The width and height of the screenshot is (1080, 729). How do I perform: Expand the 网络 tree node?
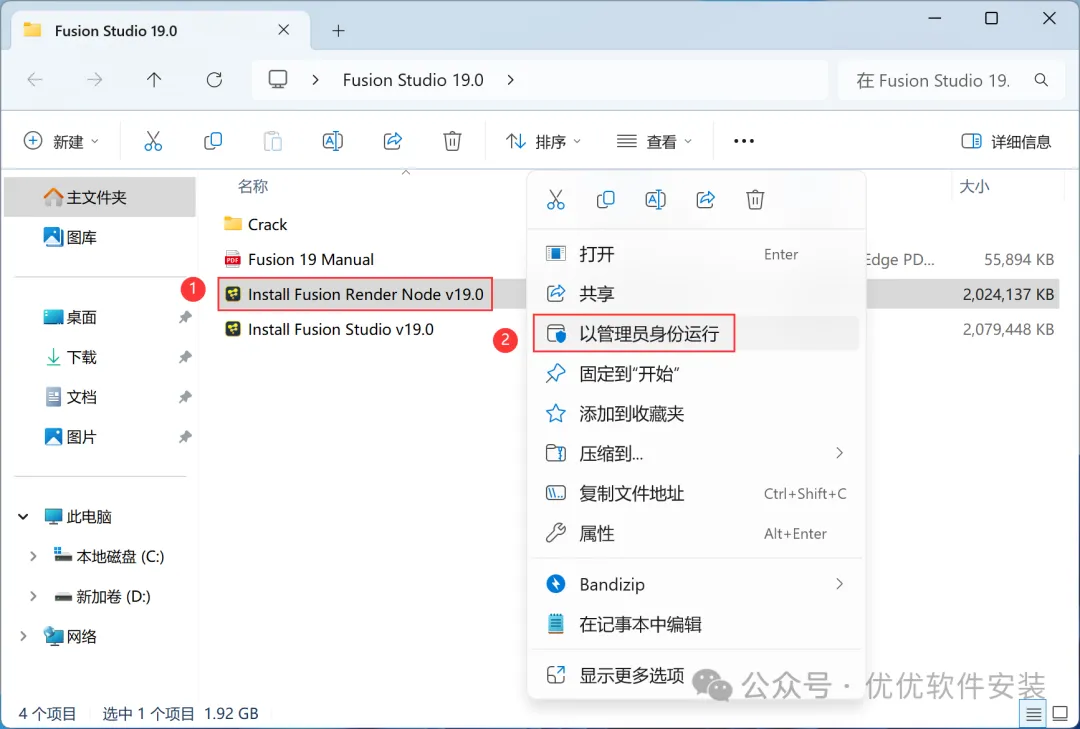click(23, 636)
